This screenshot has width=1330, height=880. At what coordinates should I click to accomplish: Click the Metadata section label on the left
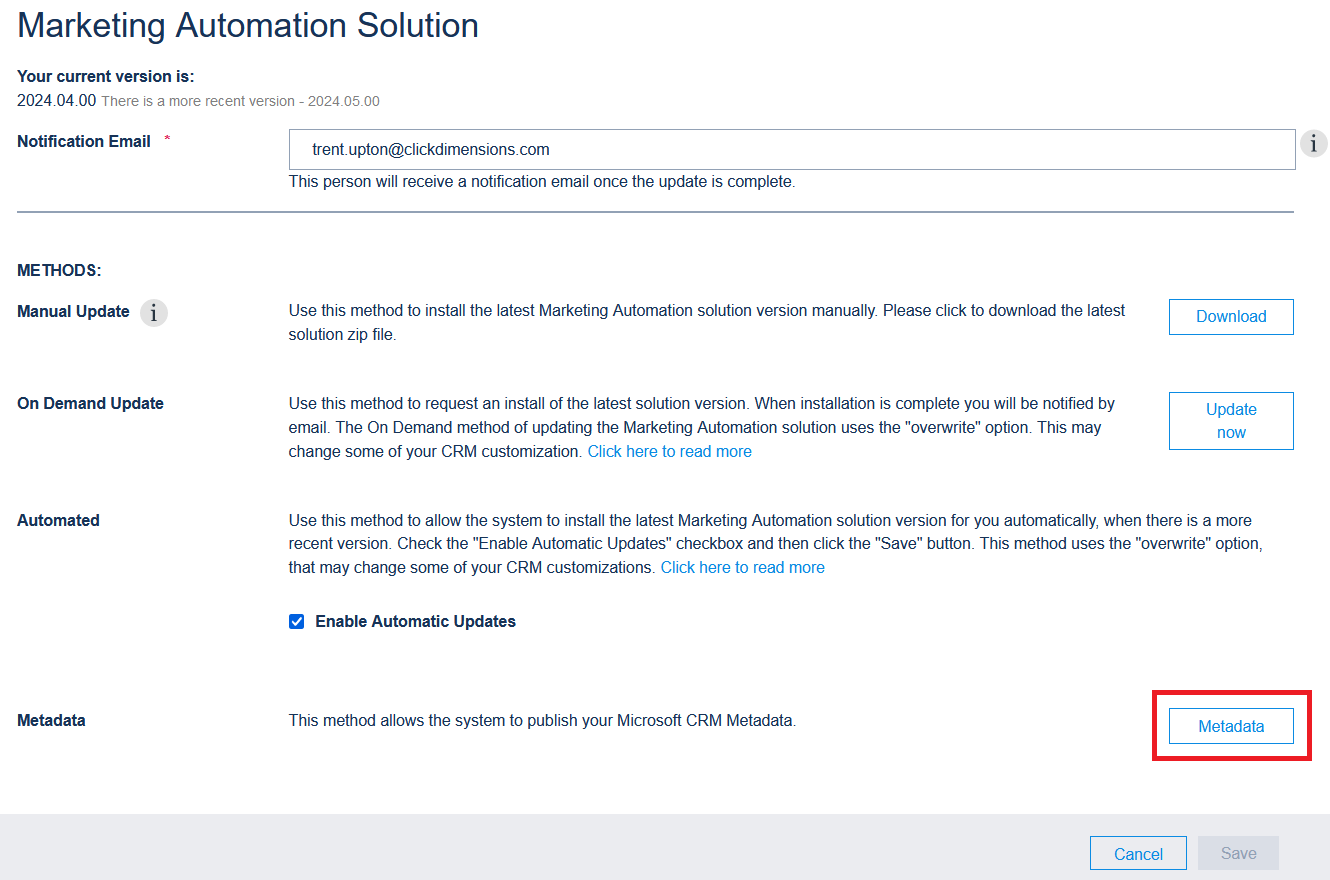[x=51, y=720]
